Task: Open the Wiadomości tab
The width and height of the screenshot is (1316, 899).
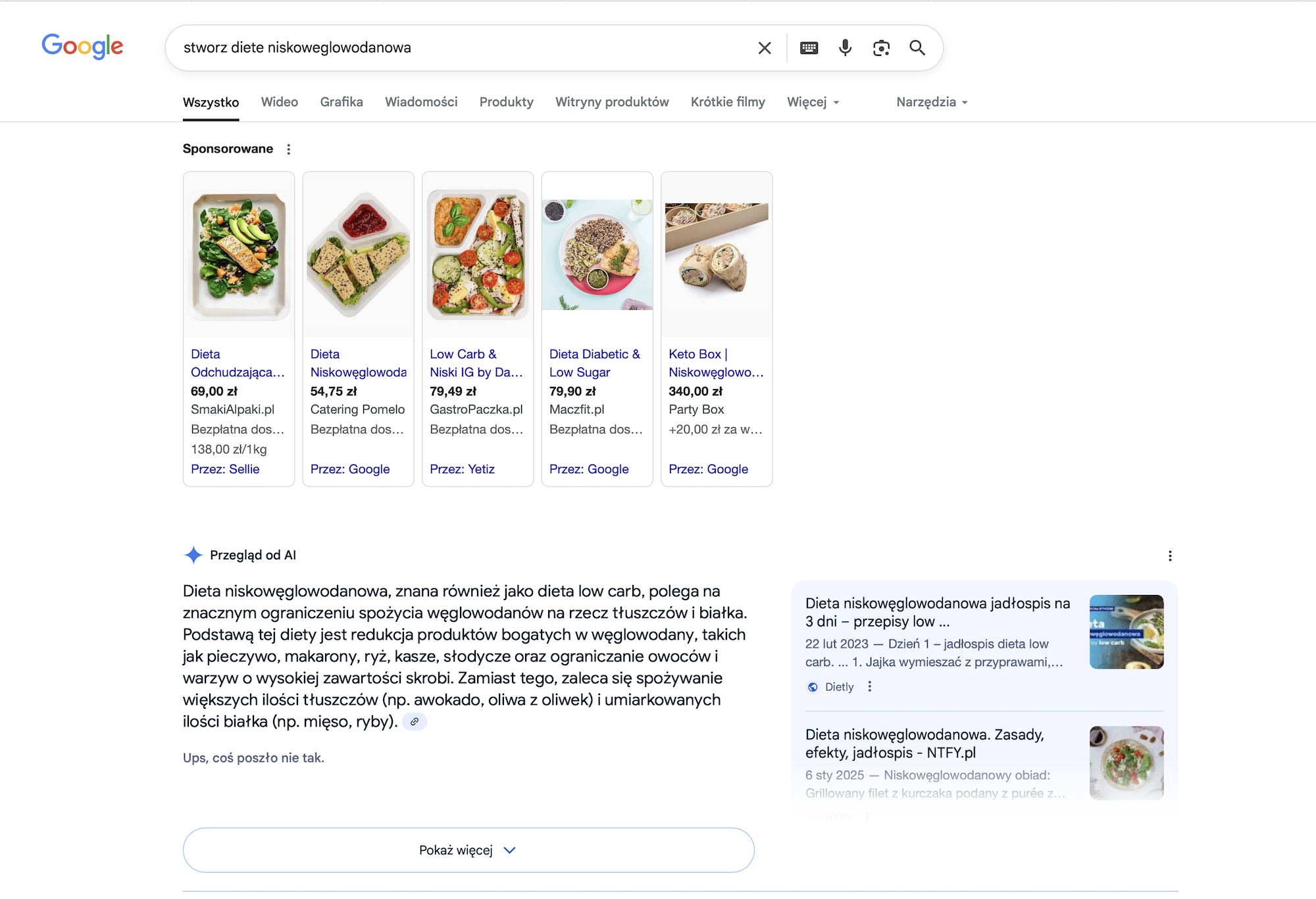Action: pos(421,102)
